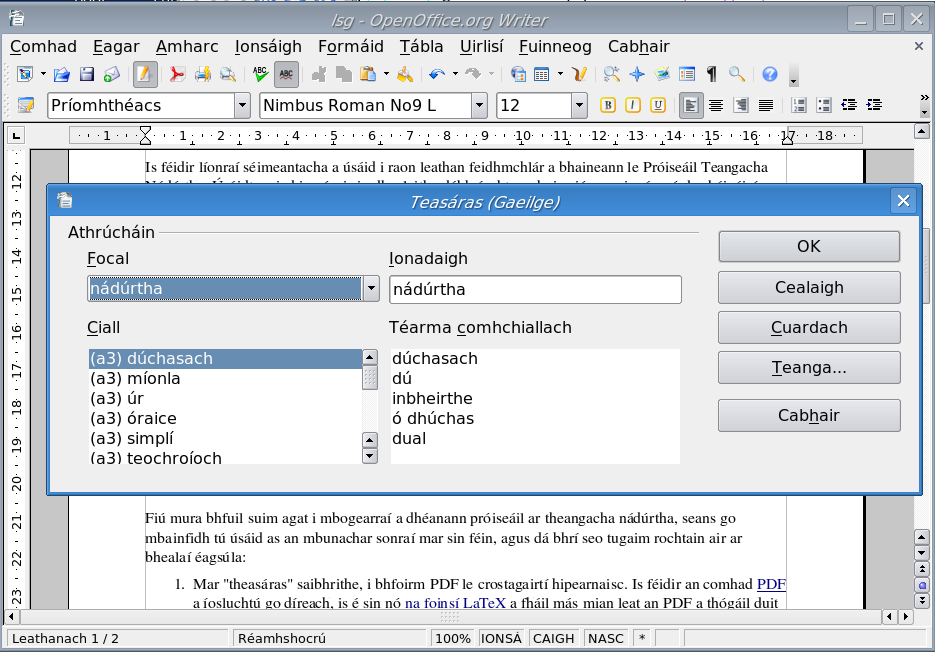Toggle Bold formatting button
Screen dimensions: 935x652
[x=608, y=106]
